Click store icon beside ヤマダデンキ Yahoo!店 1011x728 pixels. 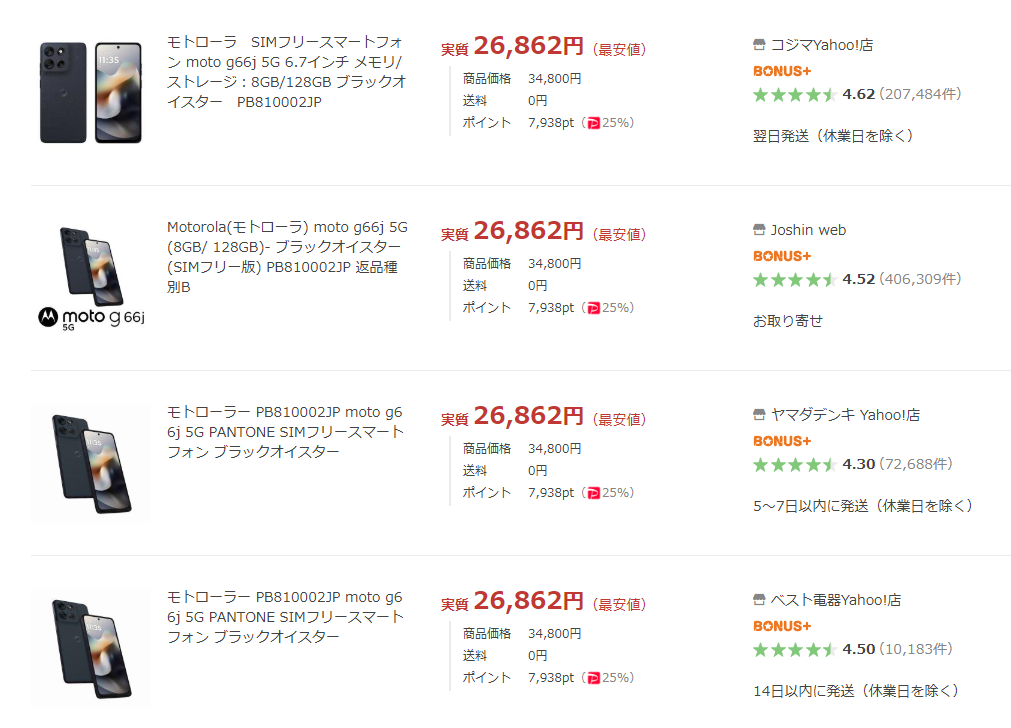point(759,415)
